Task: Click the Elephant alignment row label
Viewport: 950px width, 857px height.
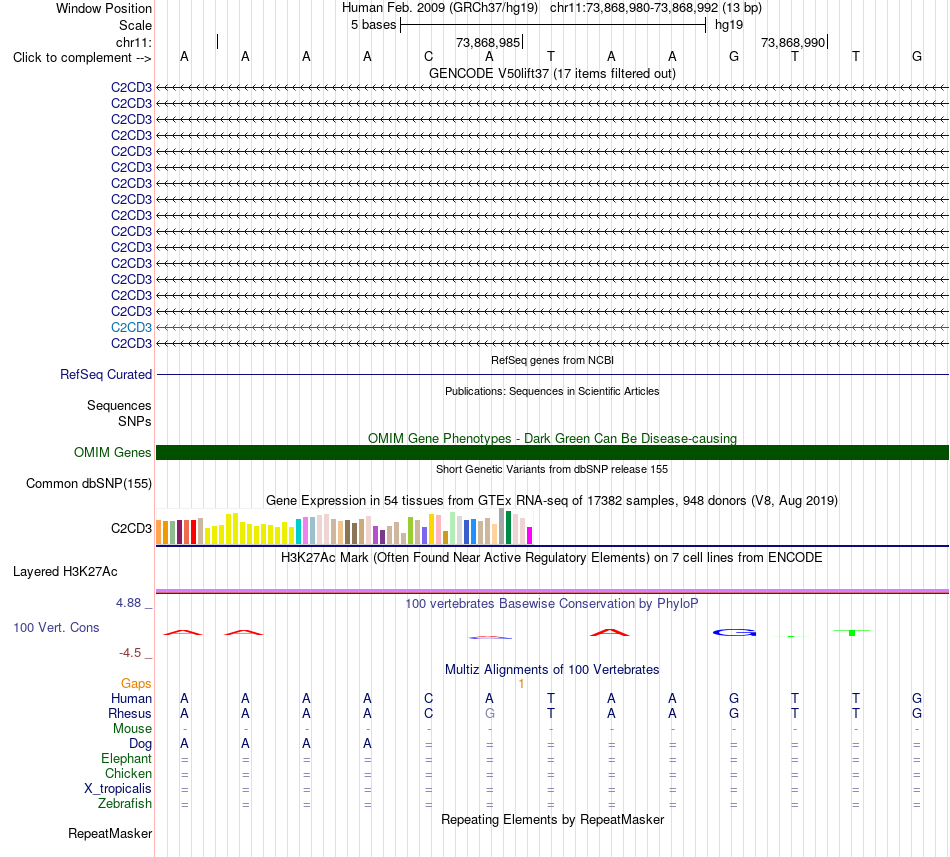Action: pyautogui.click(x=126, y=758)
